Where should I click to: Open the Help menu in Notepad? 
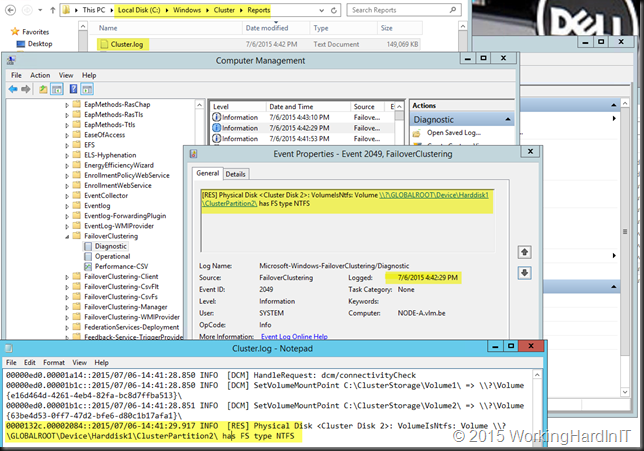101,363
